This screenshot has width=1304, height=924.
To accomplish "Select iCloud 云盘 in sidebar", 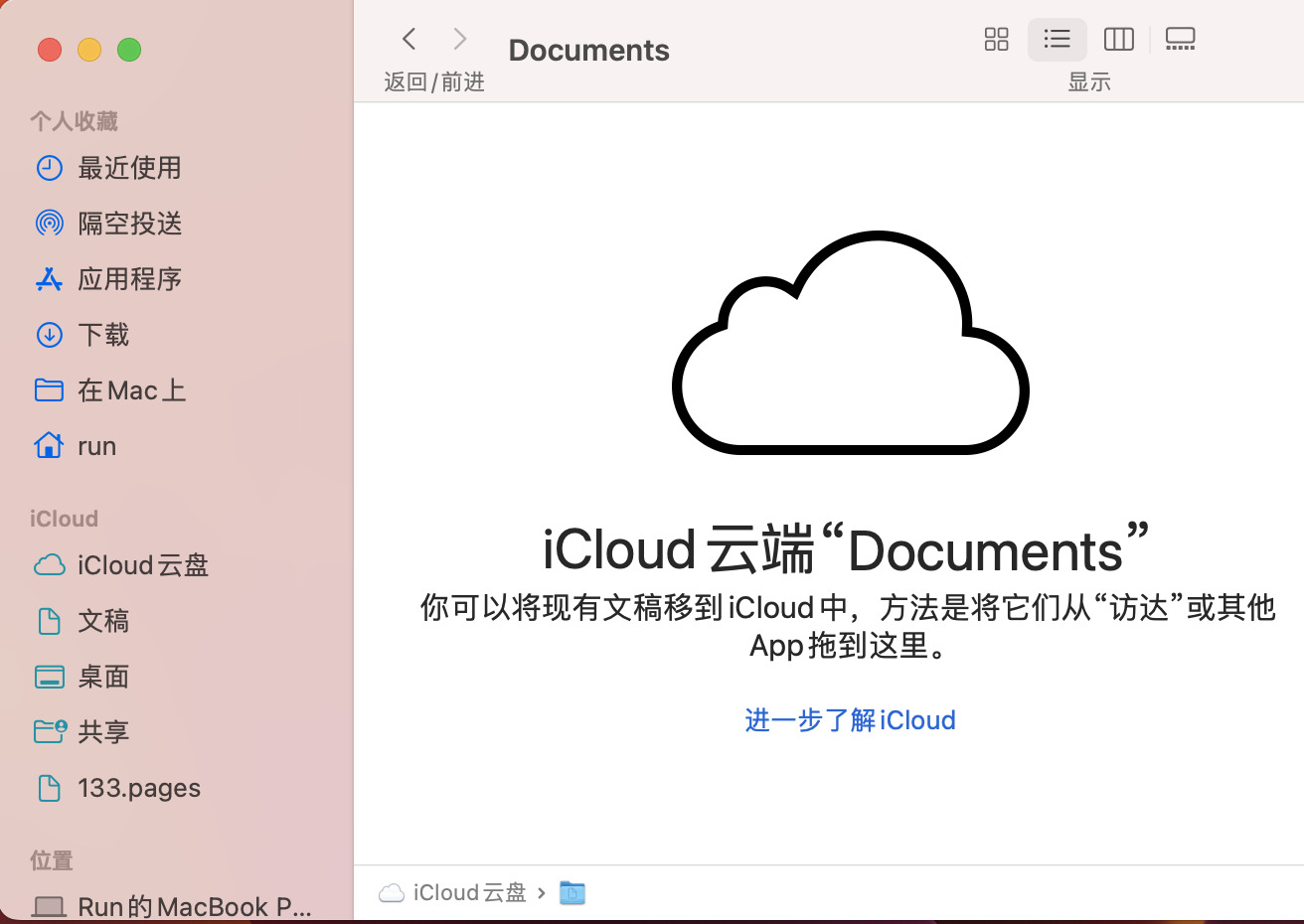I will [142, 565].
